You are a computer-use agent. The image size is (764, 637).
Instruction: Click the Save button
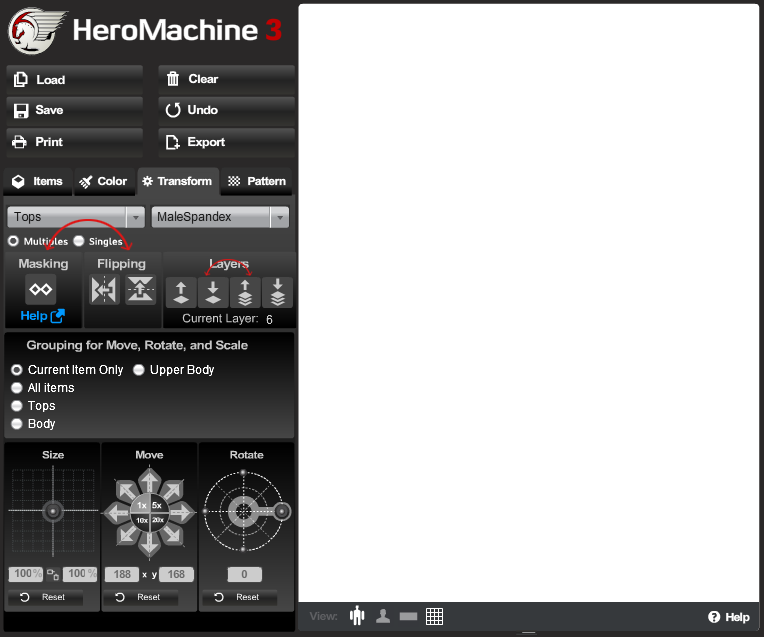[75, 110]
